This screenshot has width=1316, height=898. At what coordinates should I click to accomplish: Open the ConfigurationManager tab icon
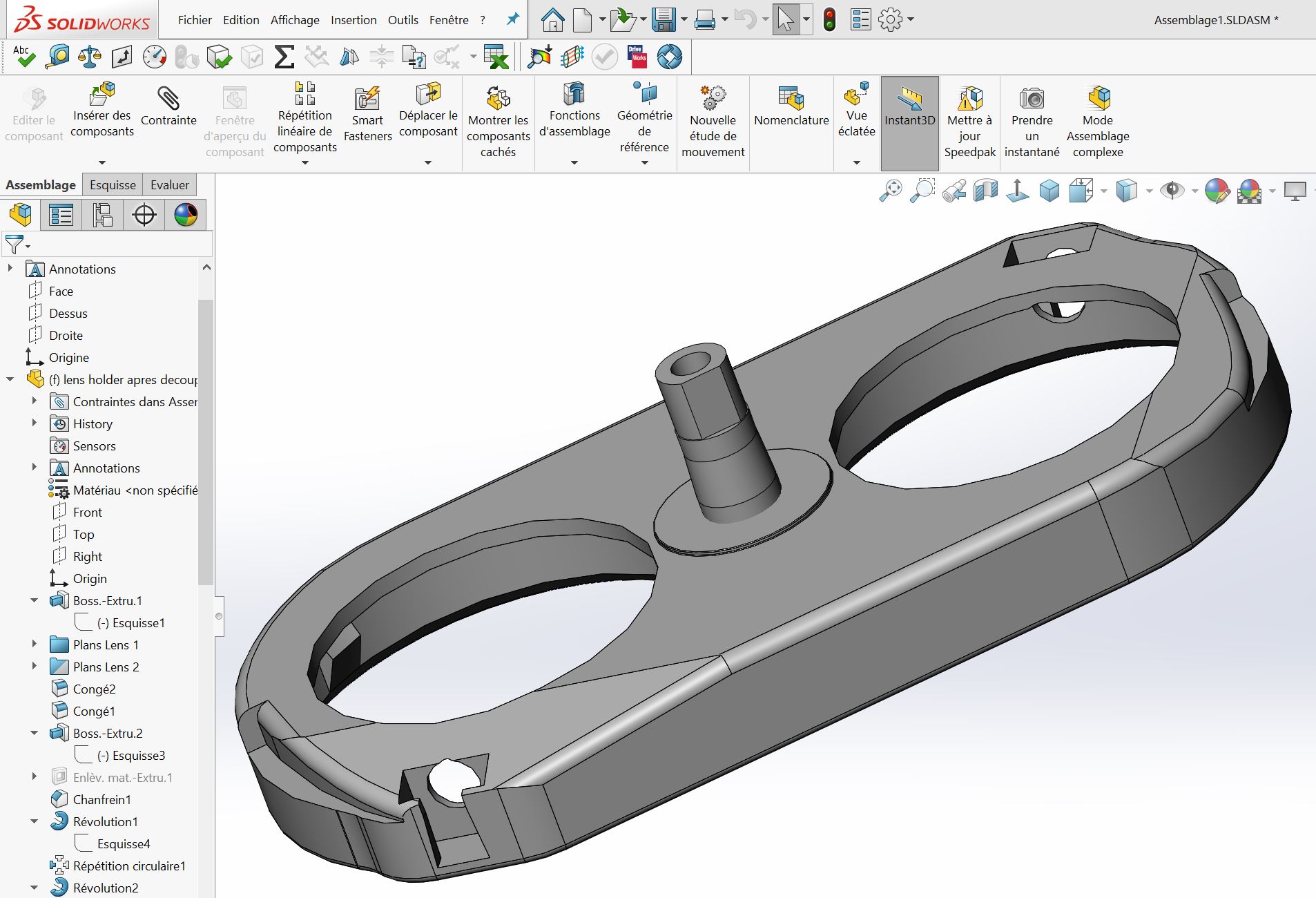tap(103, 215)
